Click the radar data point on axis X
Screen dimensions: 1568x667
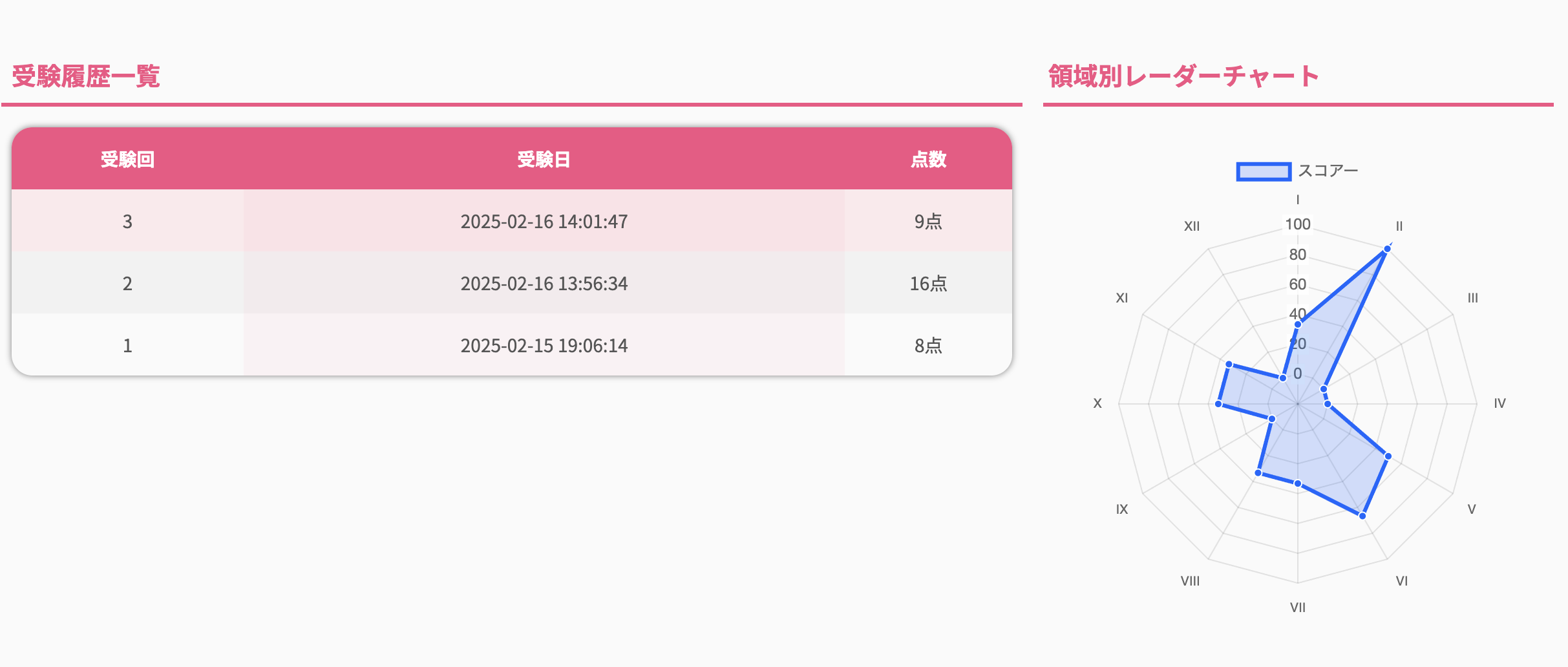pyautogui.click(x=1218, y=404)
